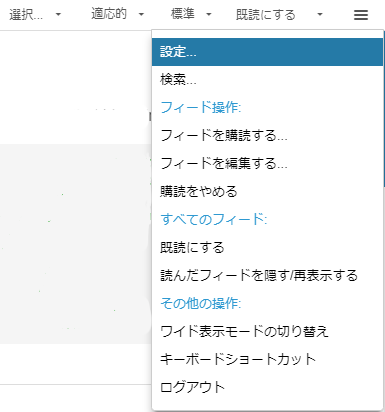This screenshot has width=385, height=412.
Task: Select 既読にする under すべてのフィード
Action: click(x=267, y=248)
